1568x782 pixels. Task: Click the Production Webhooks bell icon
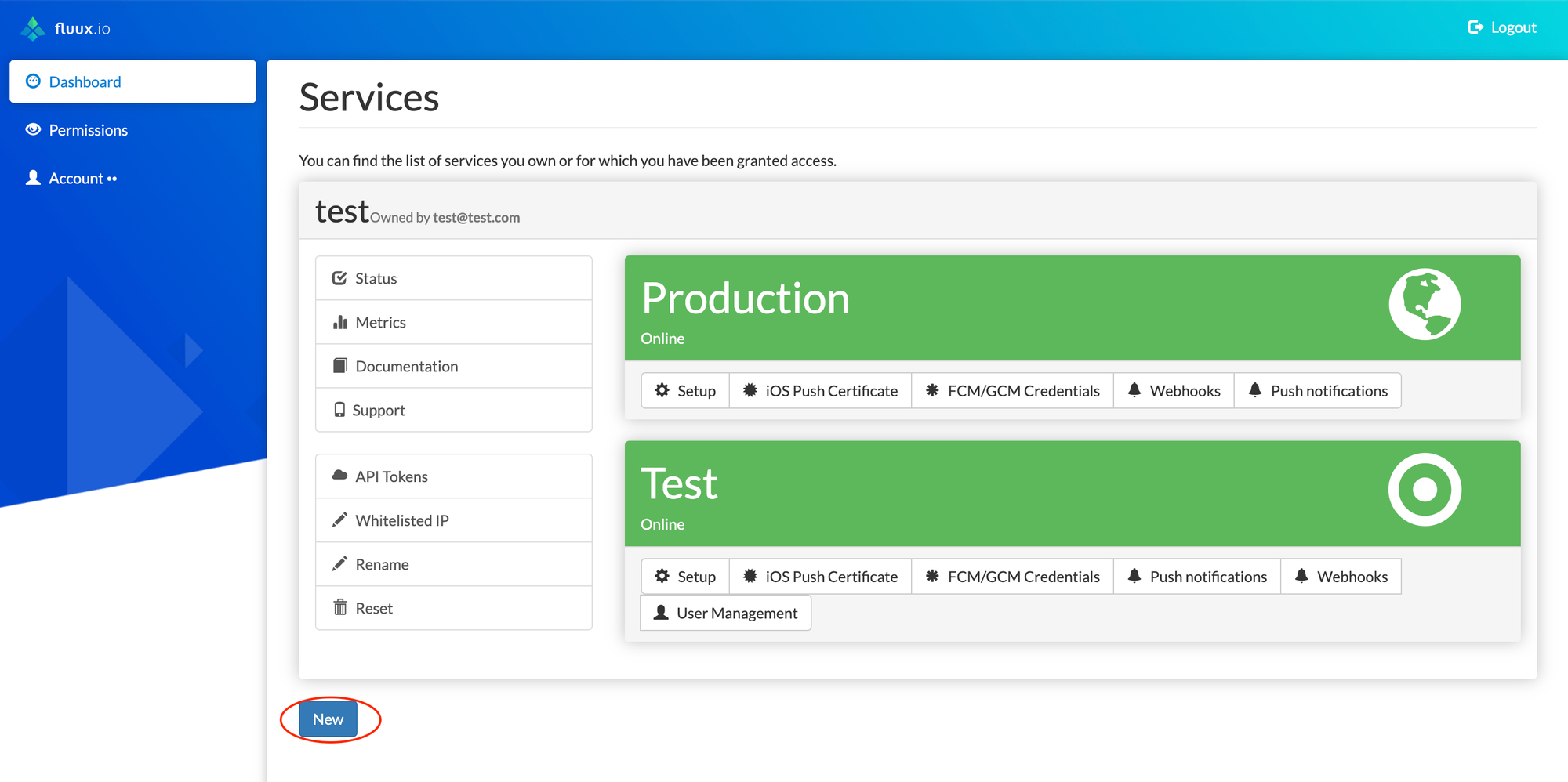click(x=1134, y=389)
